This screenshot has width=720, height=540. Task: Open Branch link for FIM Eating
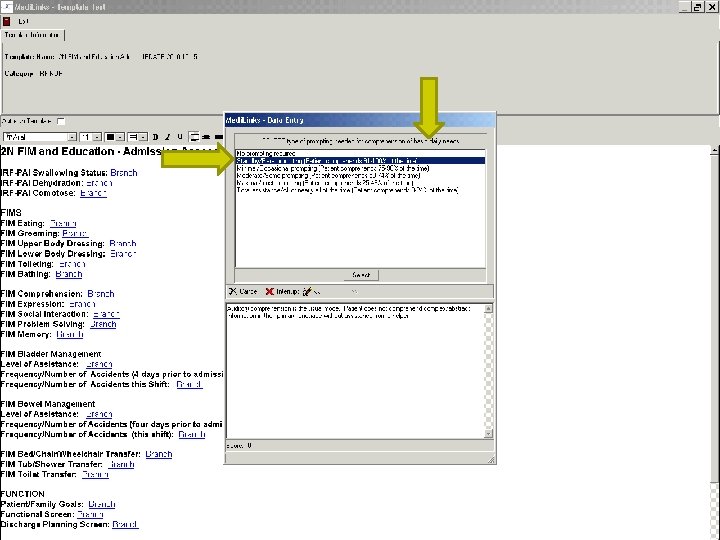63,223
